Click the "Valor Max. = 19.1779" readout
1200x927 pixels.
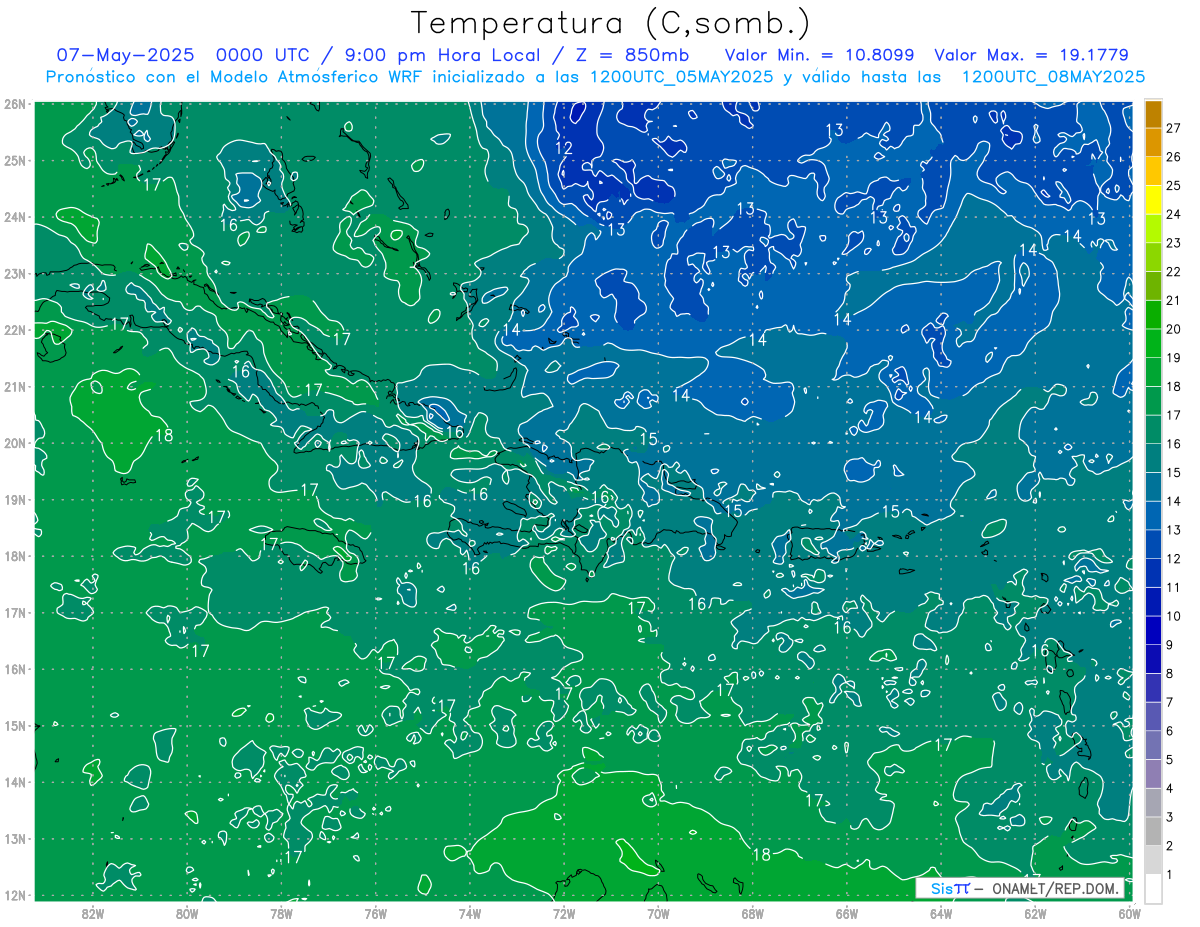pos(1031,56)
